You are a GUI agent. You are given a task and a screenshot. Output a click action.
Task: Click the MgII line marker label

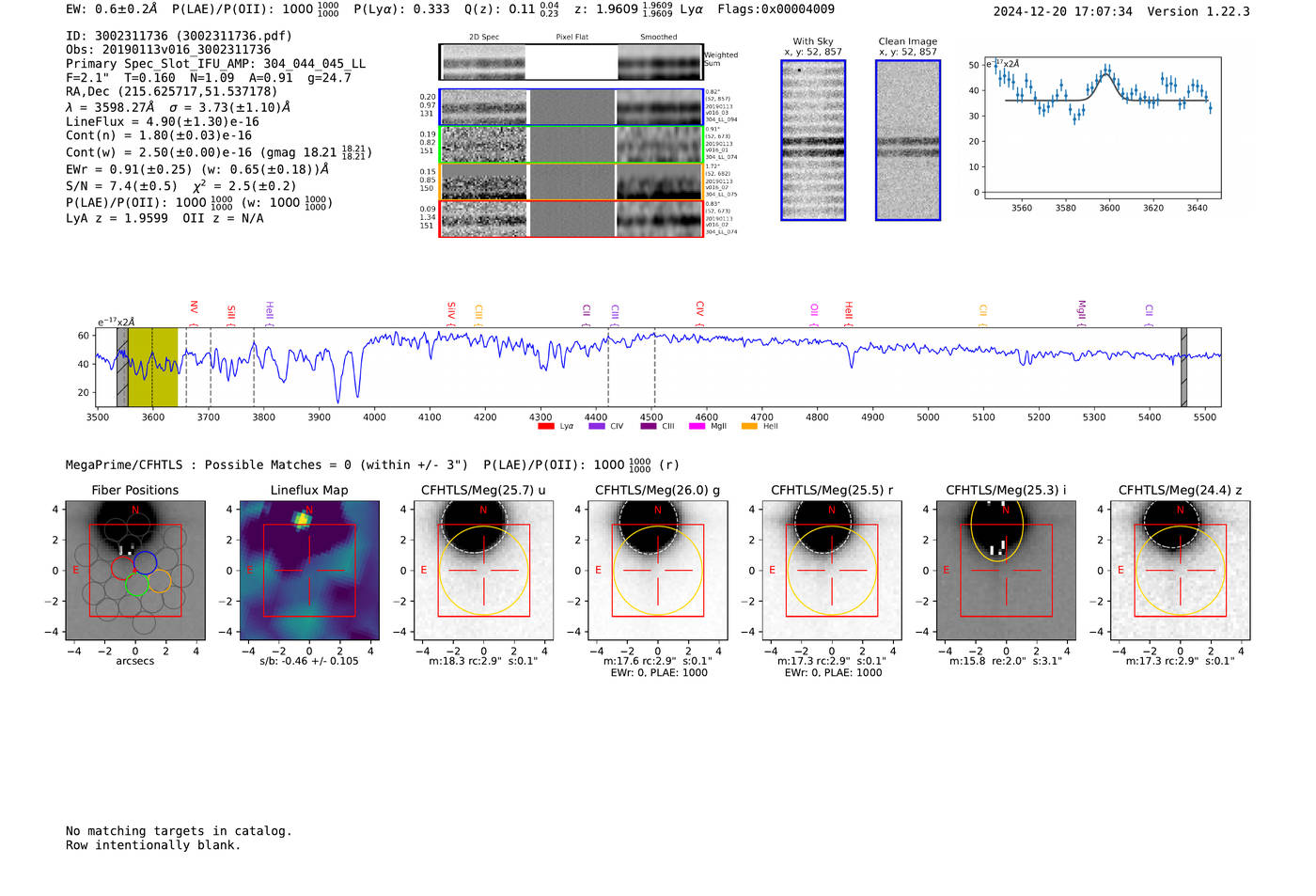coord(1081,312)
